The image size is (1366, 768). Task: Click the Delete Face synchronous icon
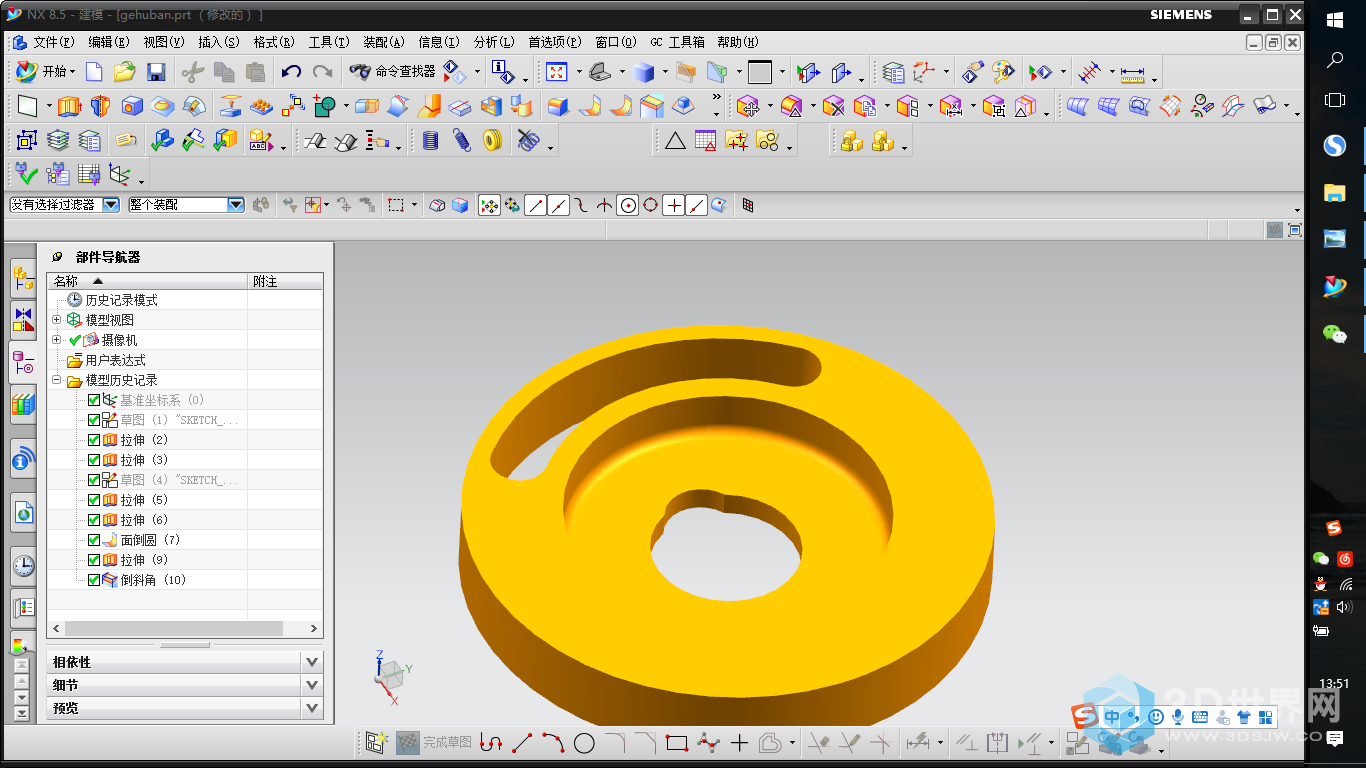coord(834,106)
